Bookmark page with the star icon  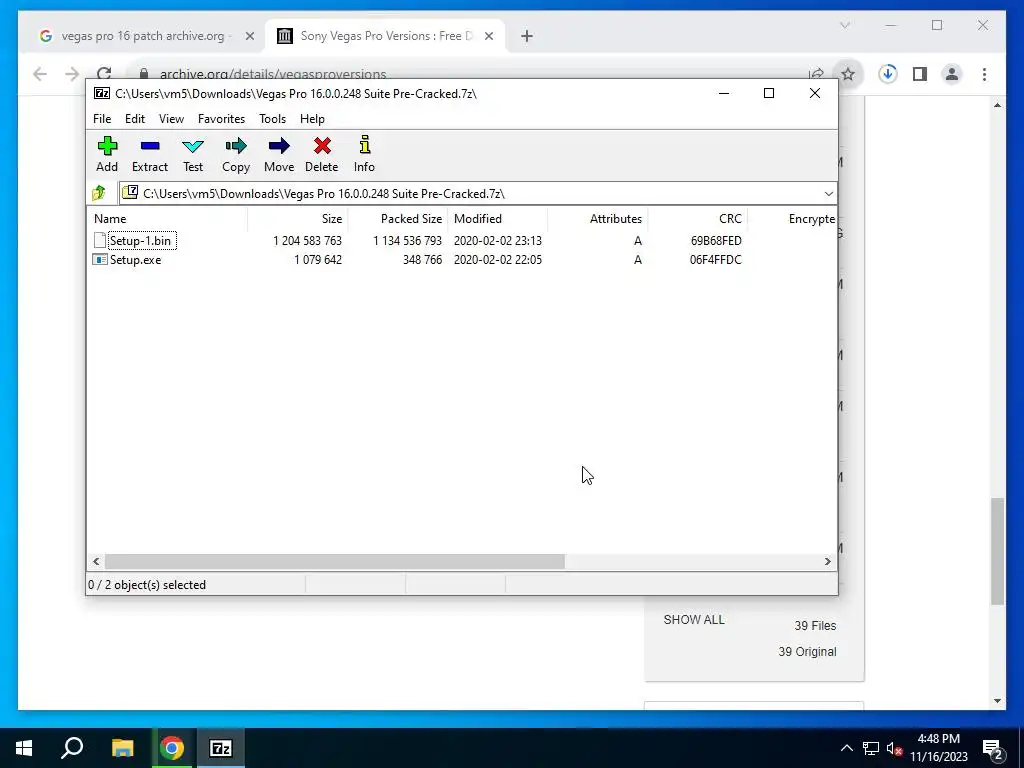tap(848, 74)
